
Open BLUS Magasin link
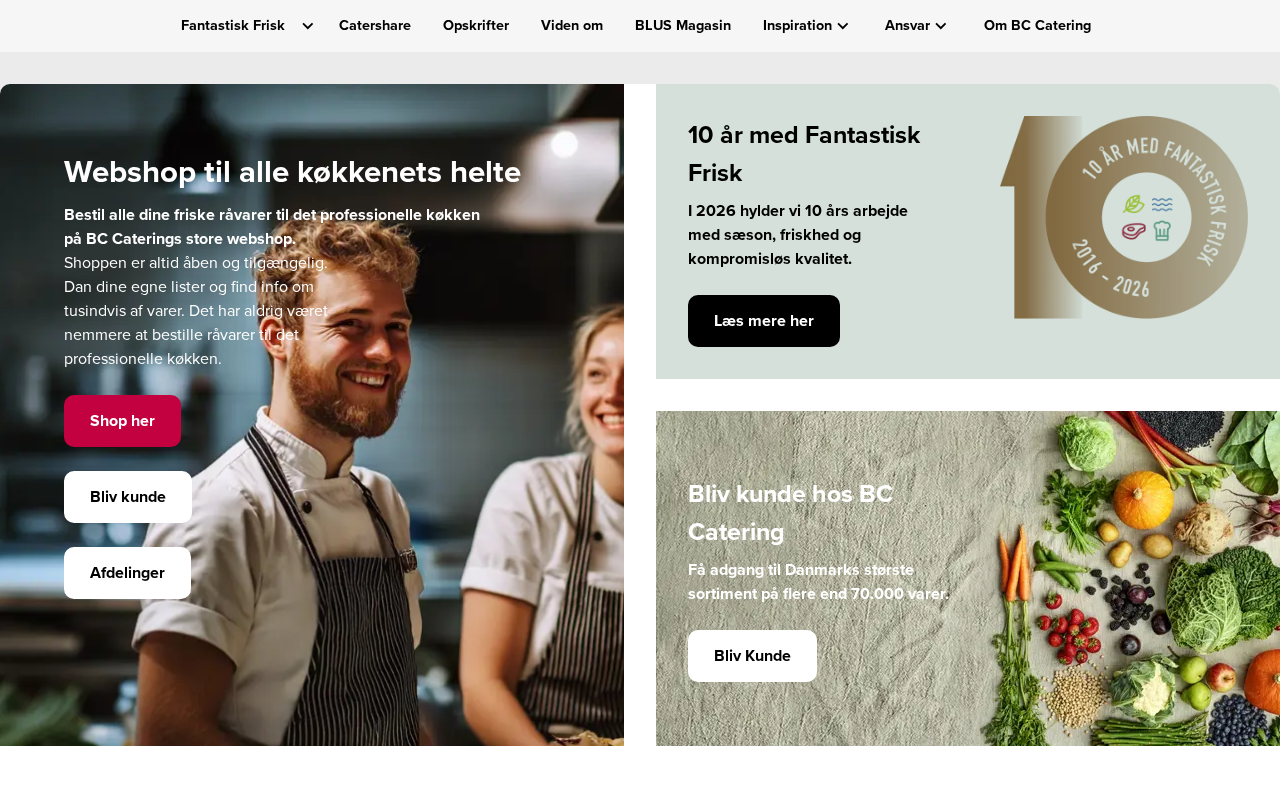pos(683,25)
